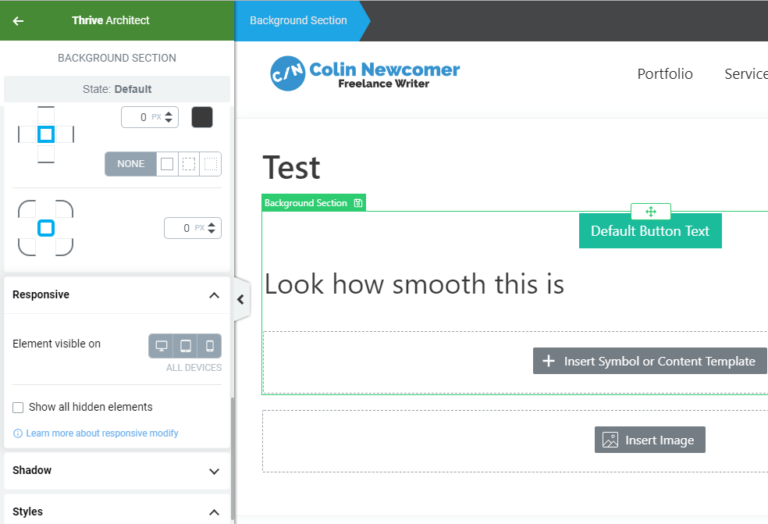The image size is (768, 524).
Task: Select all-corners center square in radius diagram
Action: (x=46, y=228)
